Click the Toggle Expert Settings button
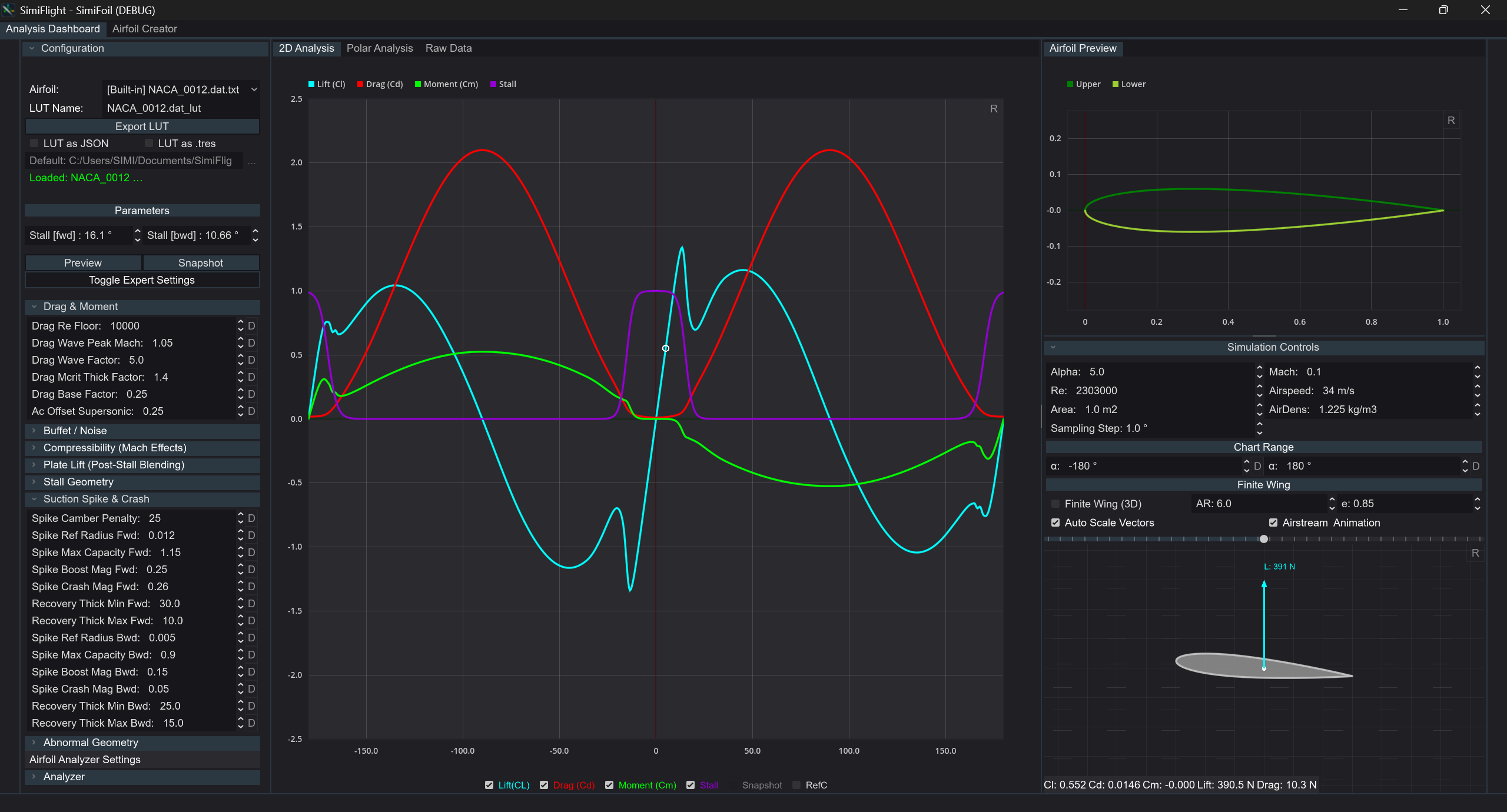The width and height of the screenshot is (1507, 812). point(142,280)
